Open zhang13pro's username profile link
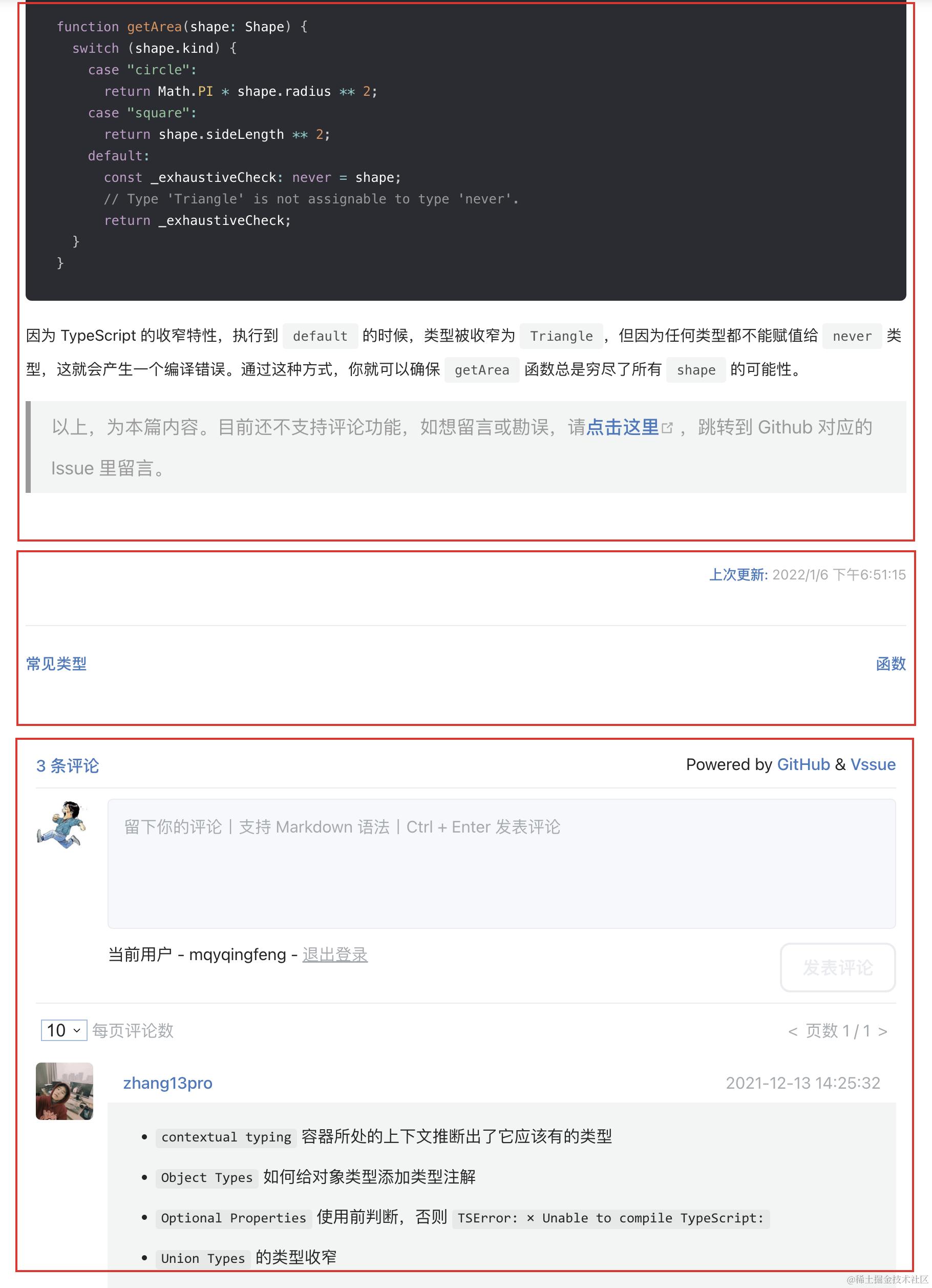Image resolution: width=932 pixels, height=1288 pixels. [168, 1083]
